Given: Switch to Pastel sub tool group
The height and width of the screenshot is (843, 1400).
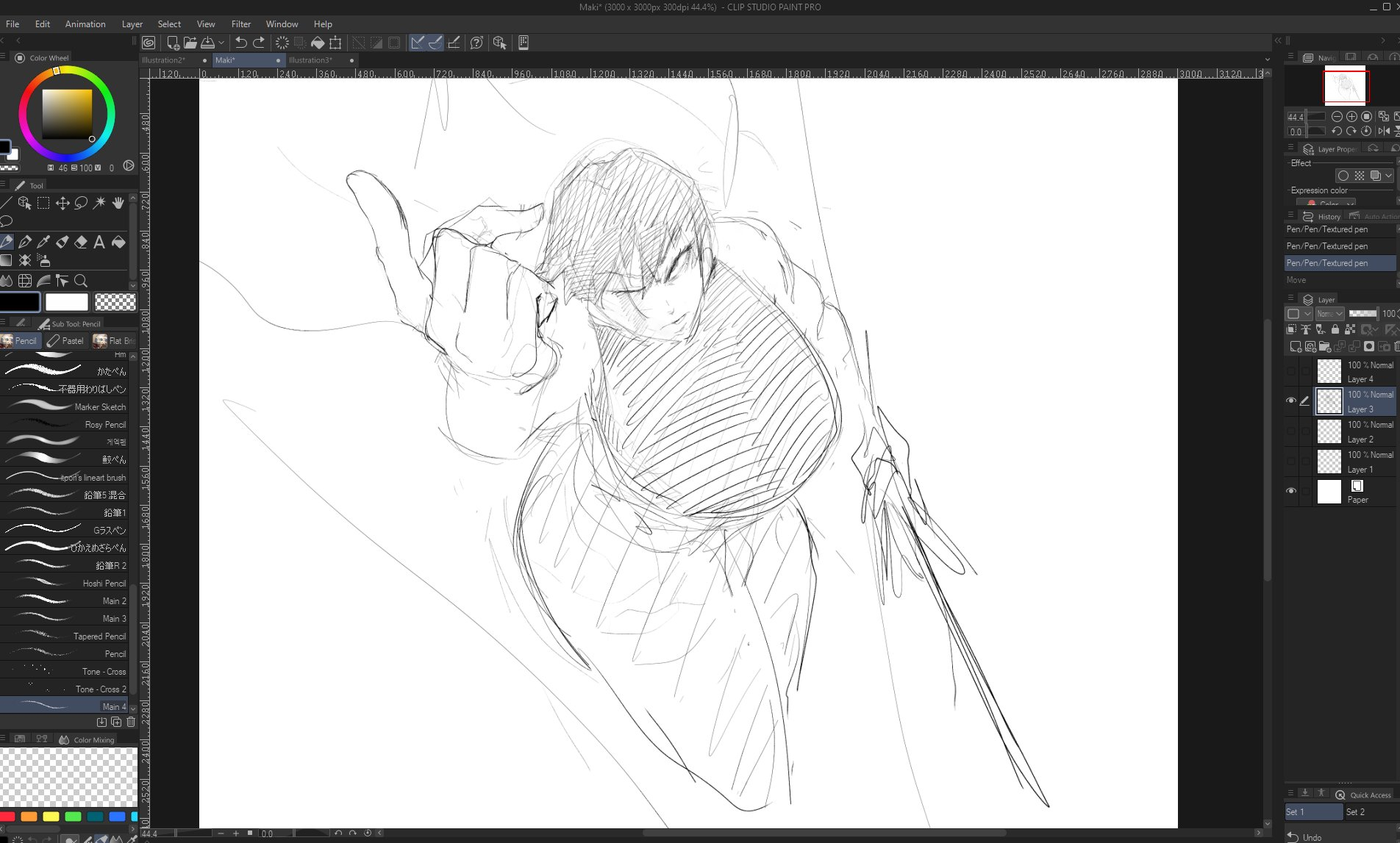Looking at the screenshot, I should click(x=65, y=340).
